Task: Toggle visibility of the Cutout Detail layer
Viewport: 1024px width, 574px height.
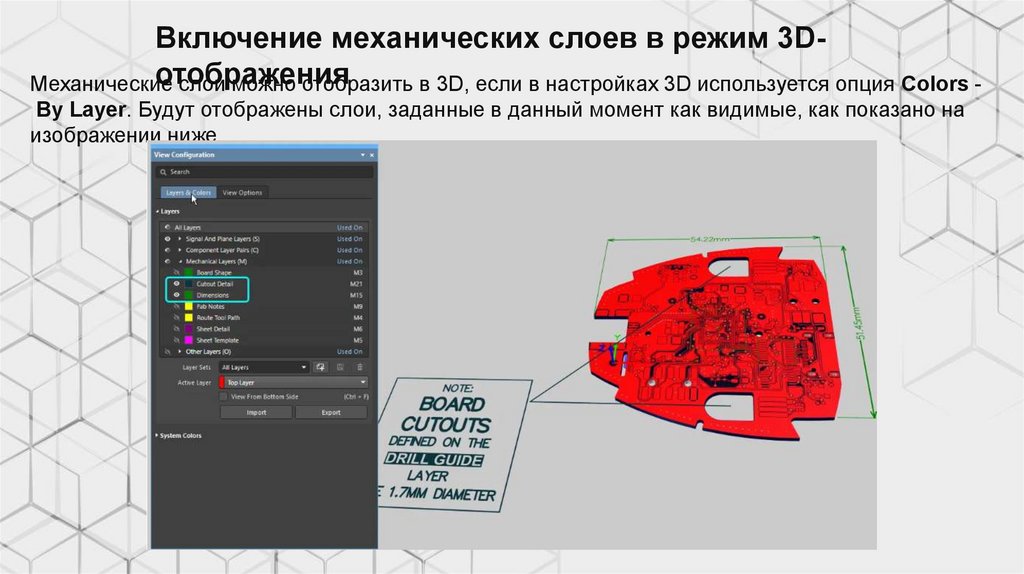Action: click(x=177, y=284)
